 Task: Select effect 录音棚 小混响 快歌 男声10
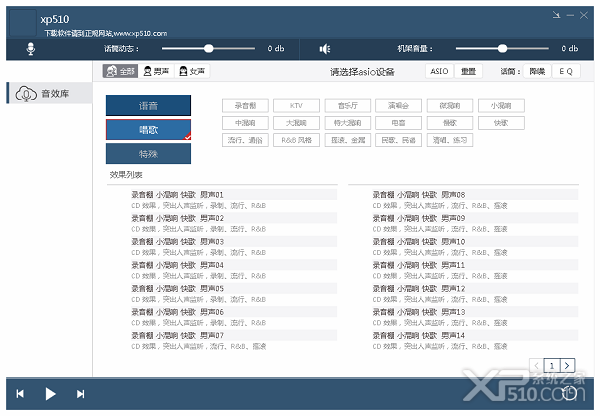pyautogui.click(x=475, y=241)
